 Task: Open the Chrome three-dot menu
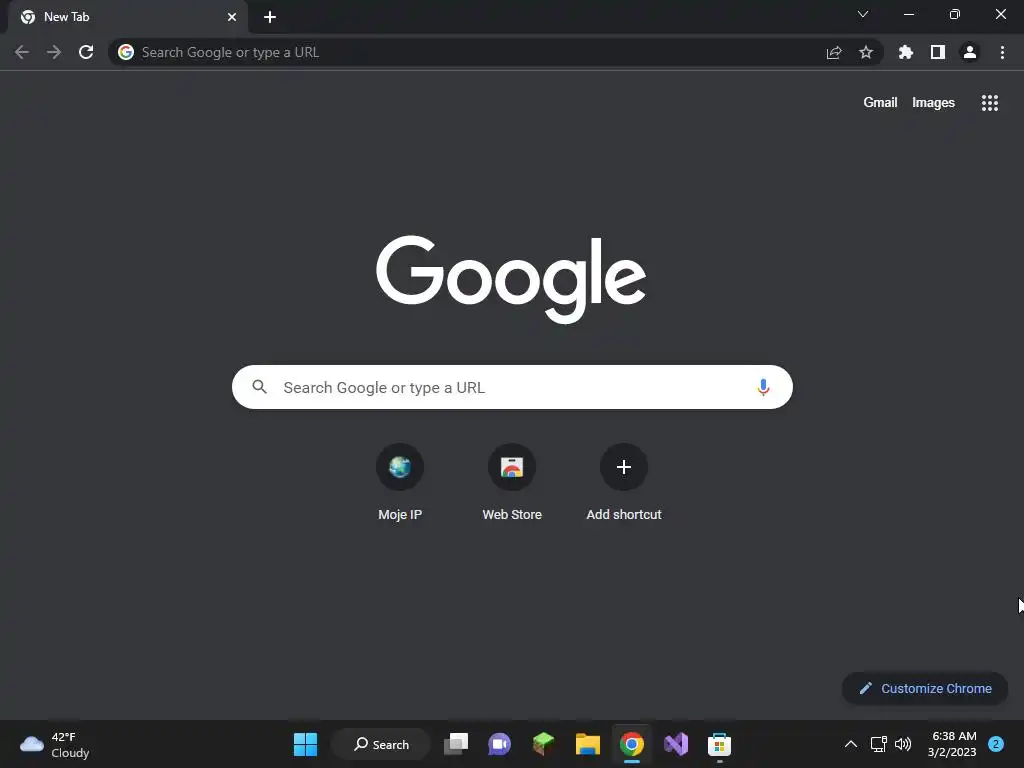(x=1002, y=52)
